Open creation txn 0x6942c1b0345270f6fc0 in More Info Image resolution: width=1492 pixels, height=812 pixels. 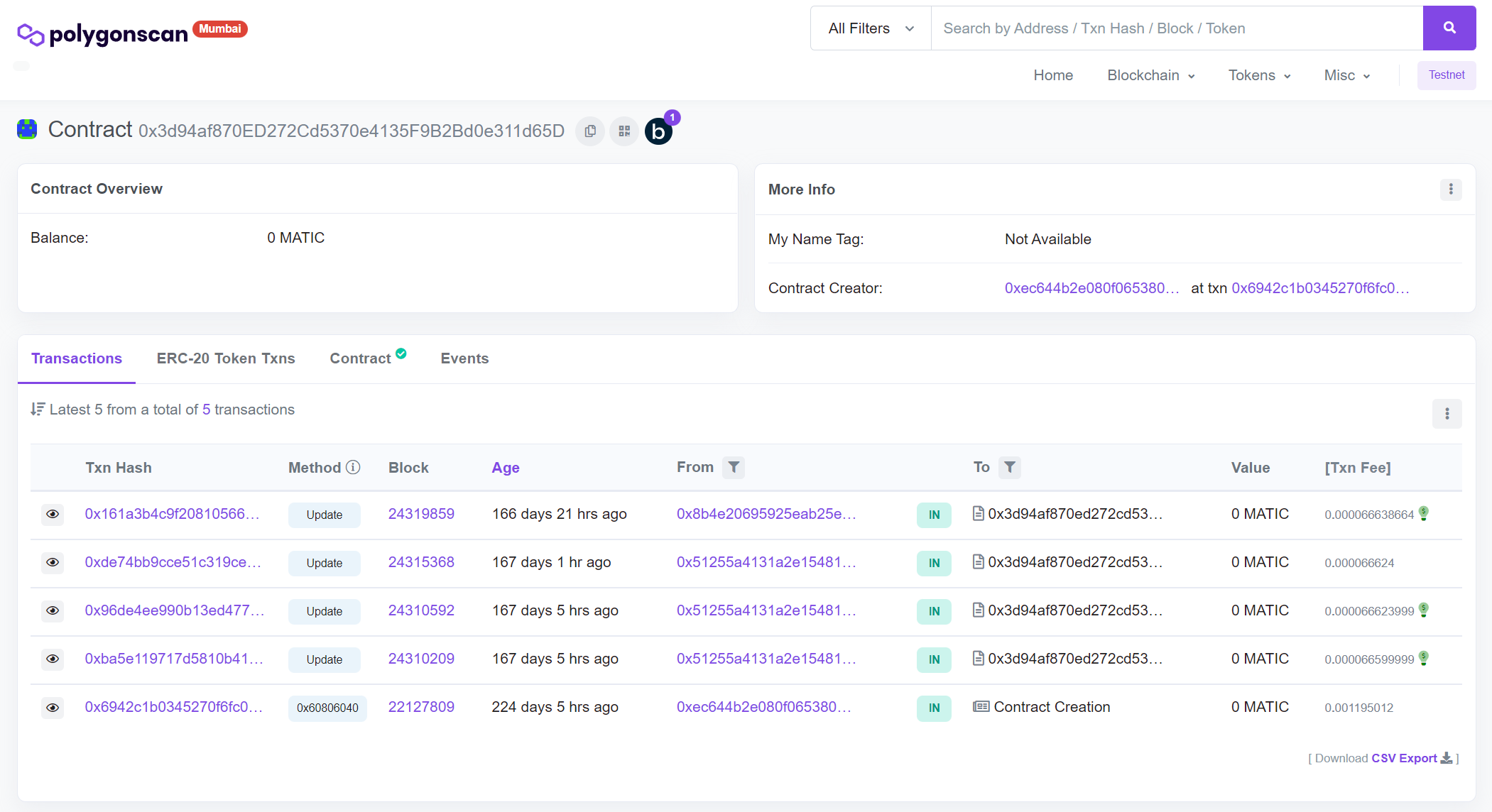[1320, 288]
